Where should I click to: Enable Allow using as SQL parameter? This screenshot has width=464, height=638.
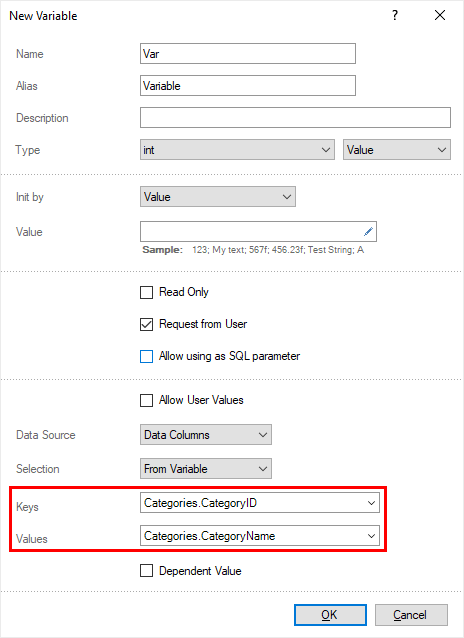tap(147, 356)
